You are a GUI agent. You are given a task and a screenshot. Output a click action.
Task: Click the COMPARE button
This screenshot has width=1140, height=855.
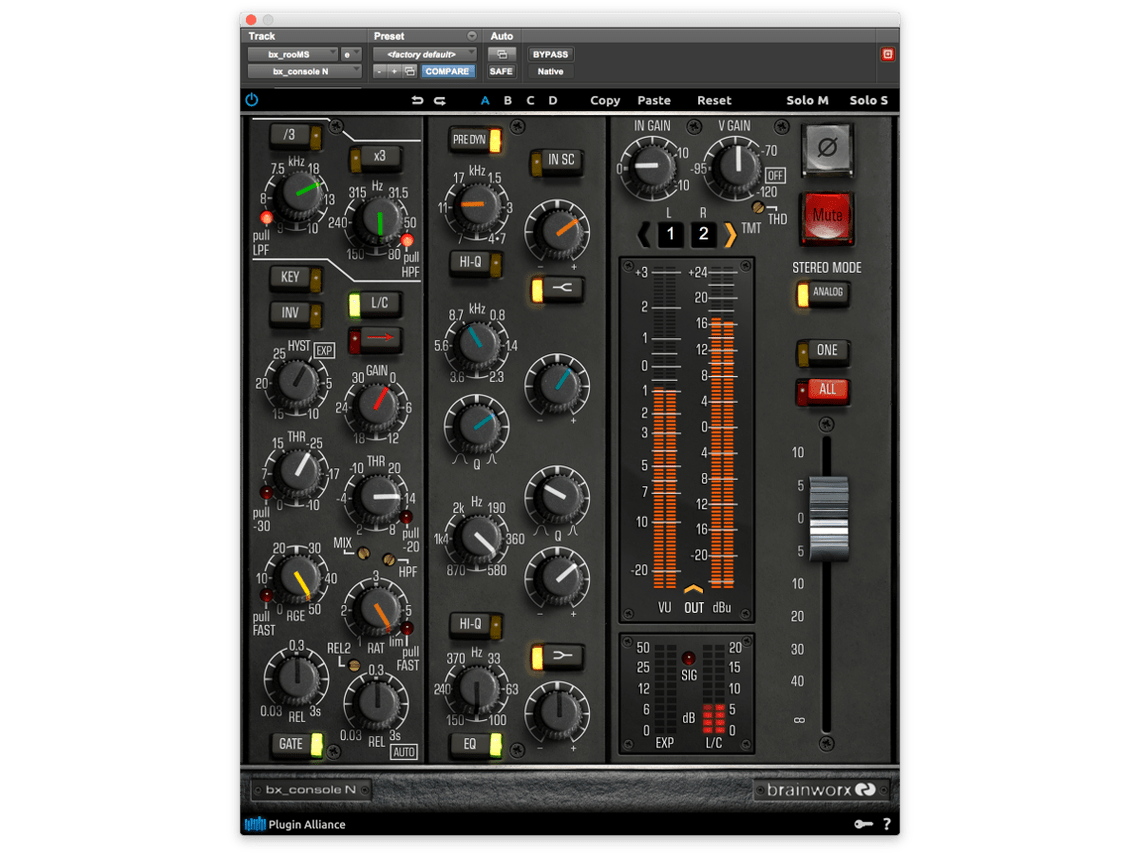pyautogui.click(x=447, y=71)
